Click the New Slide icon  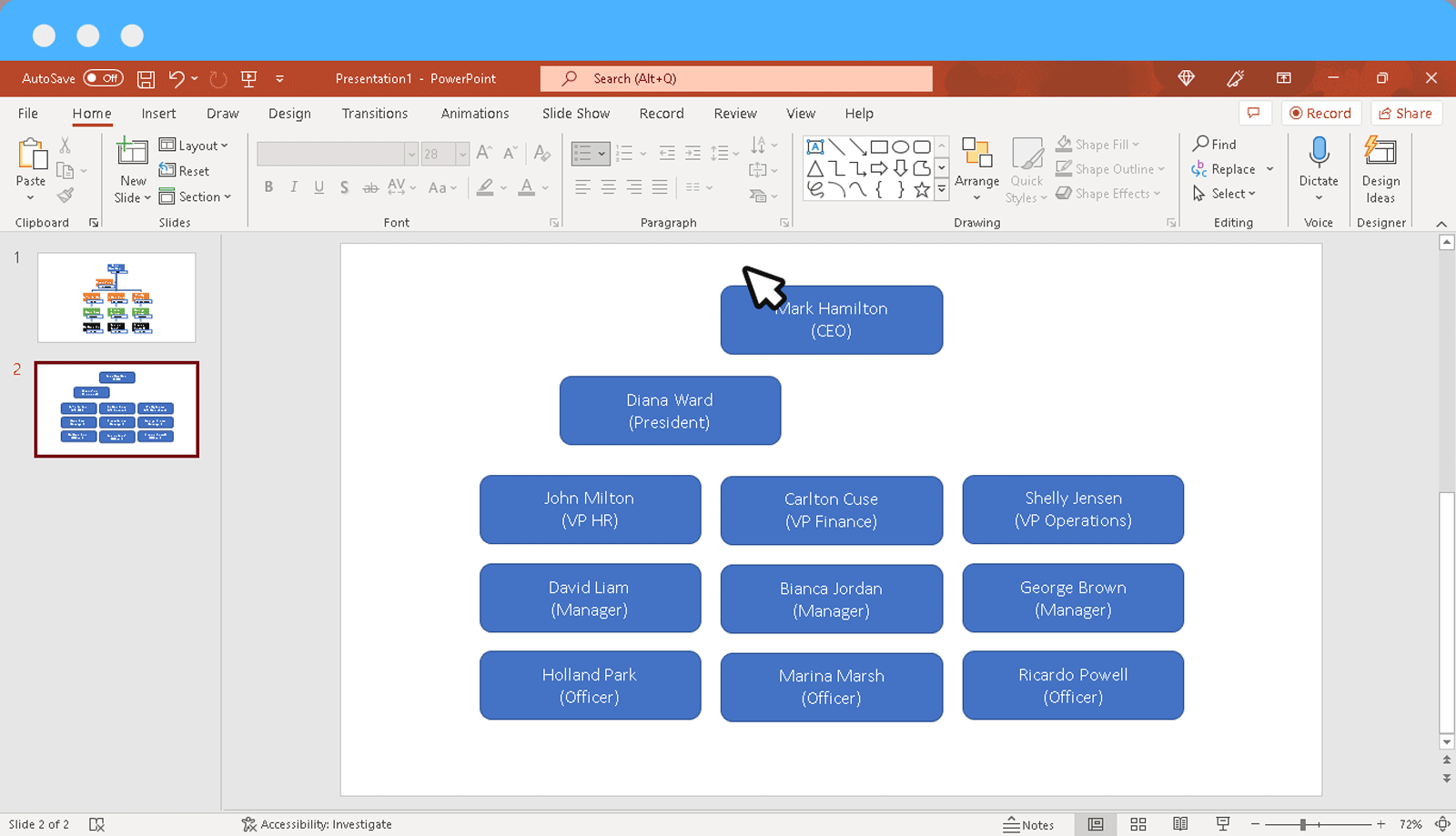pos(132,152)
